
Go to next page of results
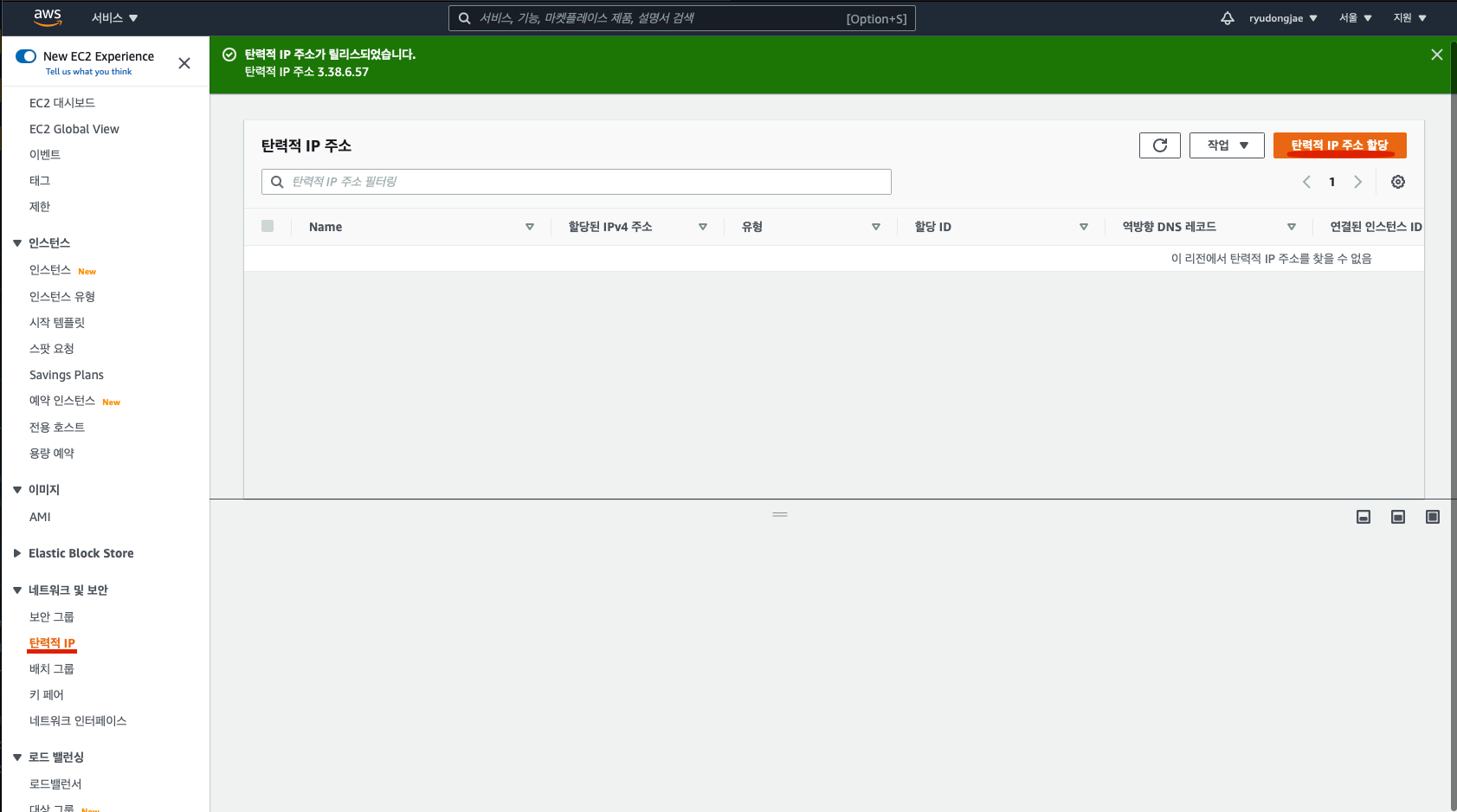point(1358,182)
